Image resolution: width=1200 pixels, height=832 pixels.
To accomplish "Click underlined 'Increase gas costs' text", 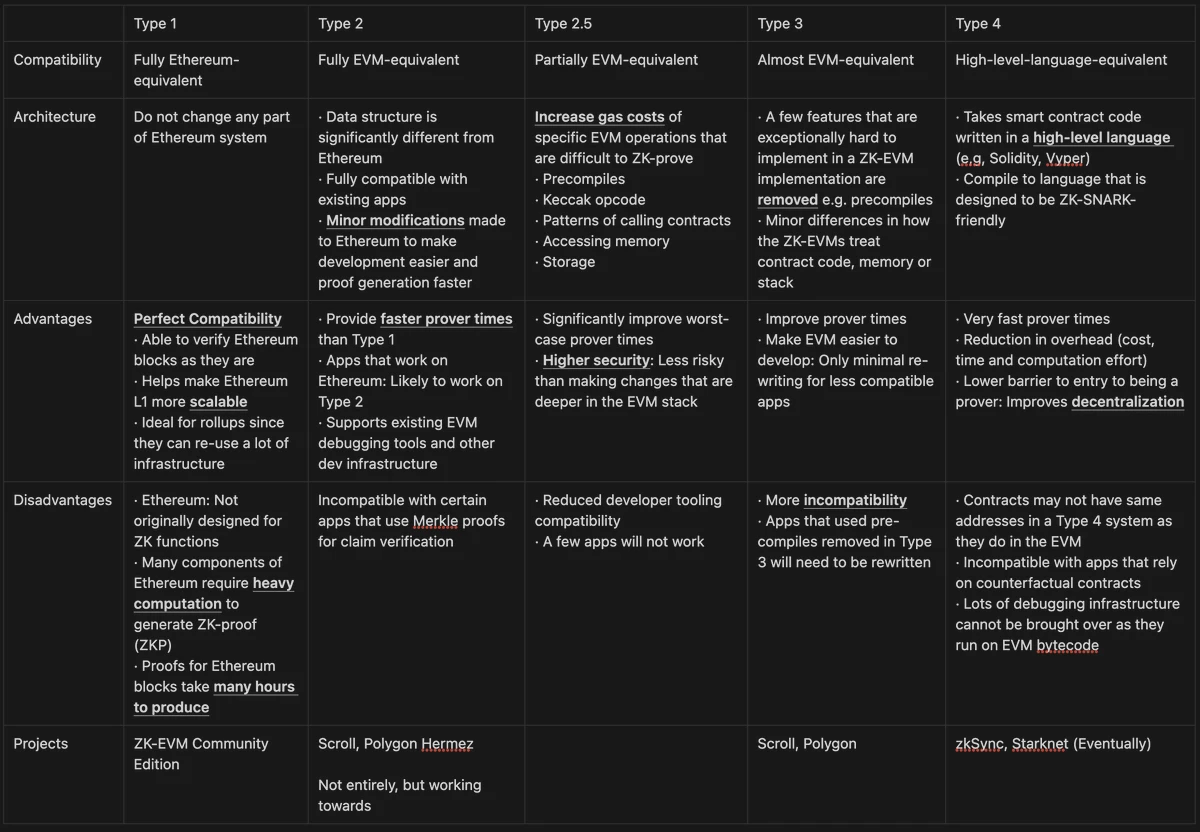I will pyautogui.click(x=599, y=117).
